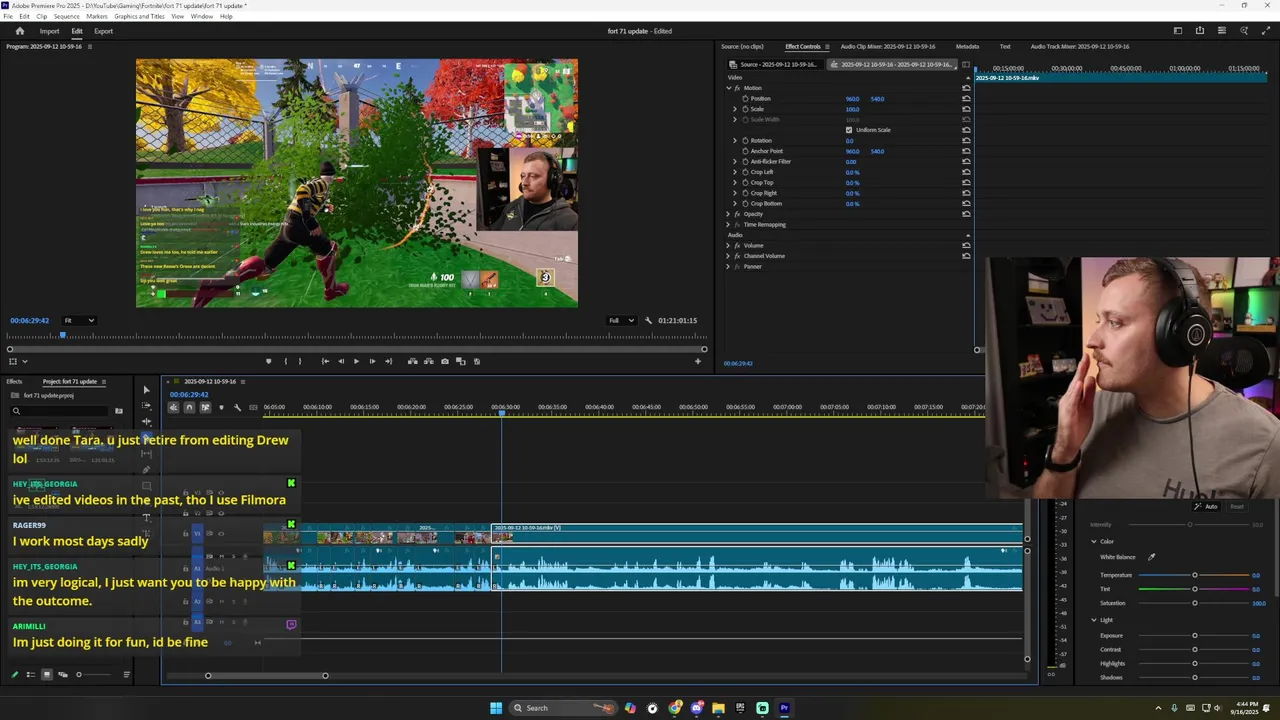
Task: Select the Track Select Forward tool
Action: (146, 406)
